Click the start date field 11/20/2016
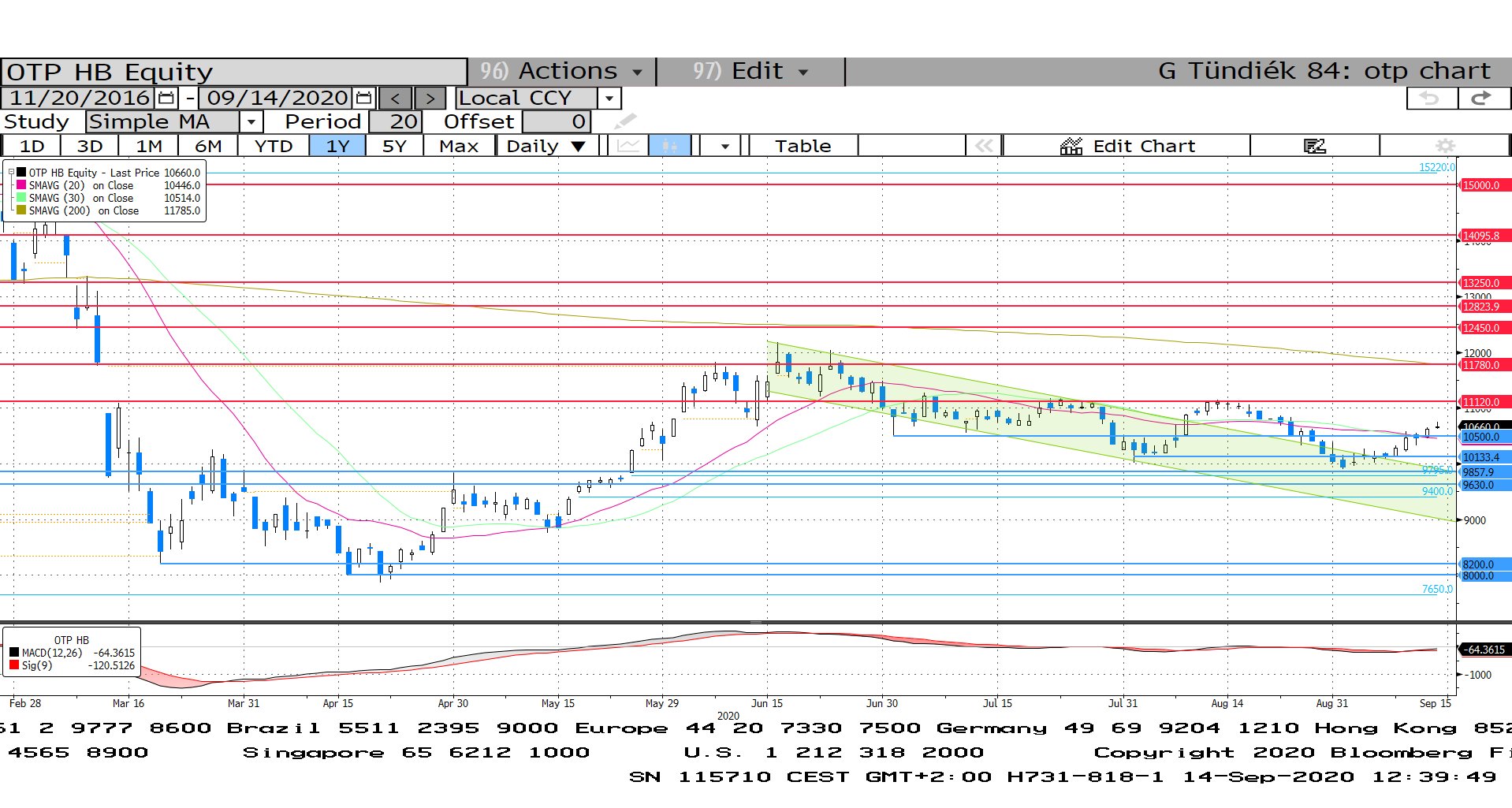The image size is (1512, 808). [x=79, y=99]
